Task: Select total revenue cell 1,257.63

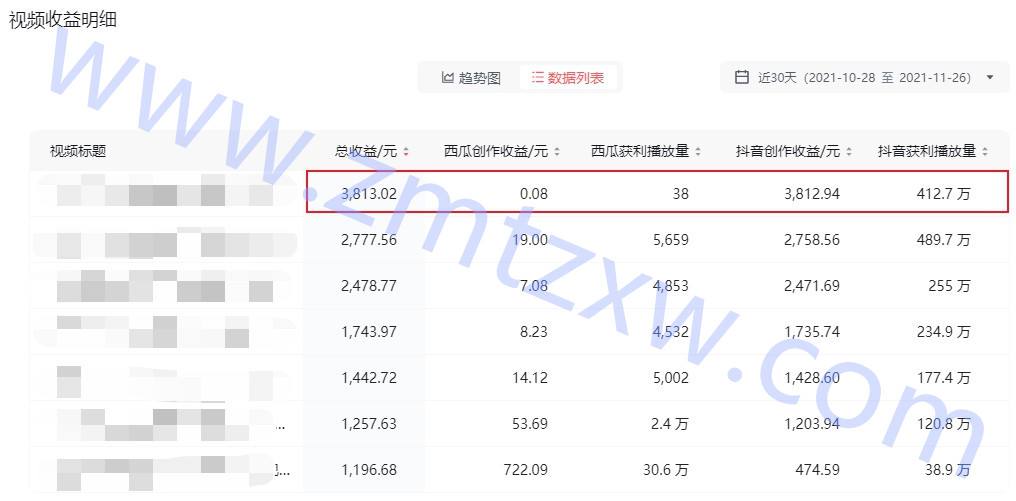Action: pyautogui.click(x=369, y=424)
